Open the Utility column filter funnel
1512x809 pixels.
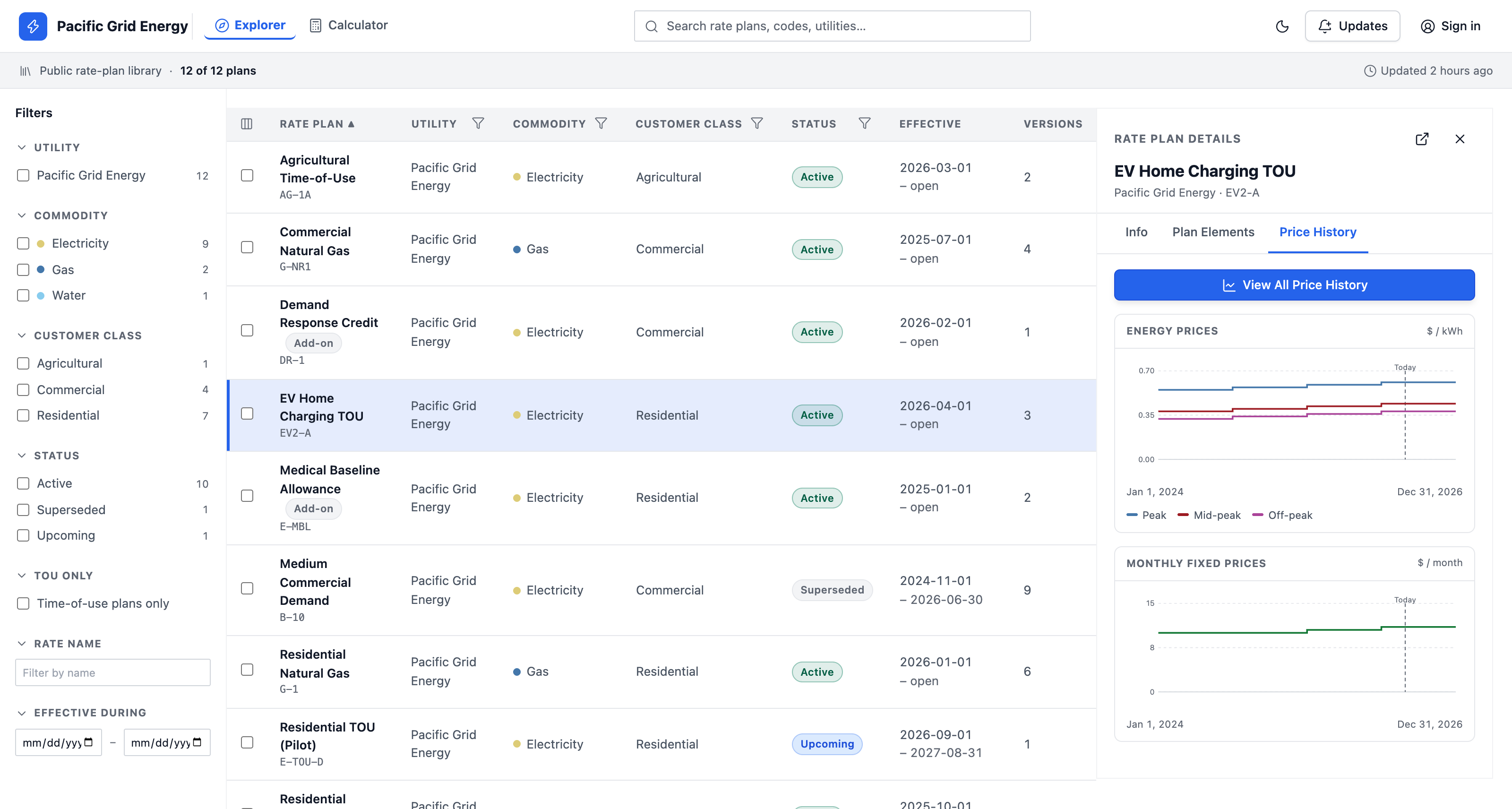(x=478, y=123)
